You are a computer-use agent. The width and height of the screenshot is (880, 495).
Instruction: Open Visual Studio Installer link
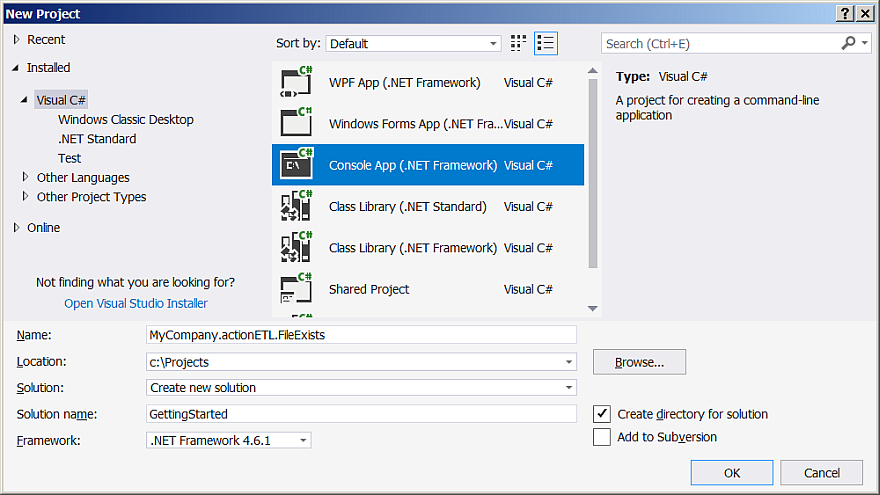point(136,303)
